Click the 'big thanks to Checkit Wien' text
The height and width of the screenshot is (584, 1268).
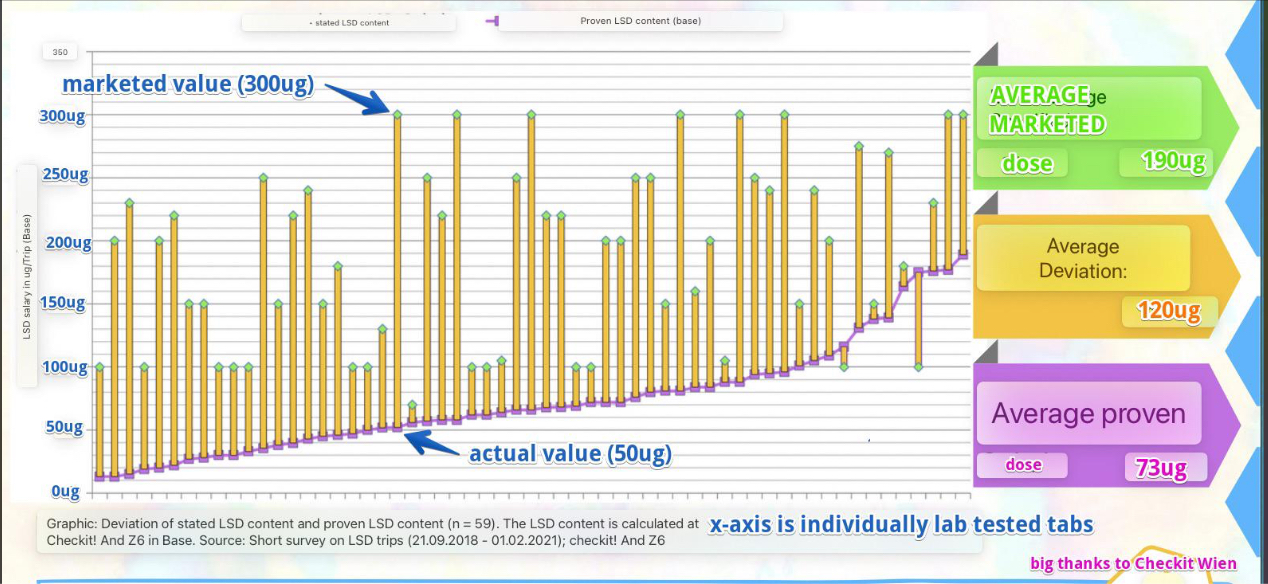tap(1133, 564)
